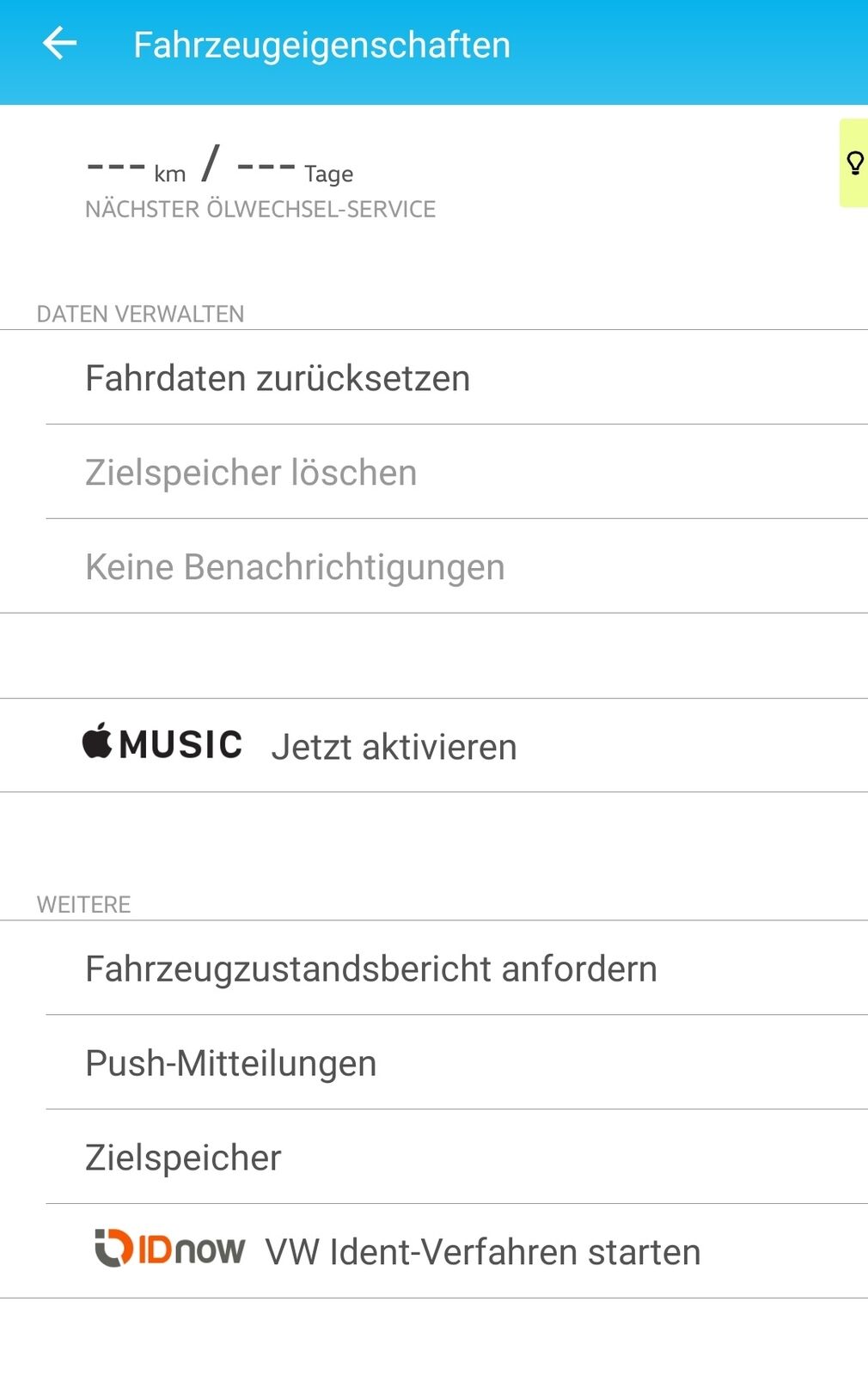Select the Apple Music logo
868x1375 pixels.
click(x=162, y=744)
